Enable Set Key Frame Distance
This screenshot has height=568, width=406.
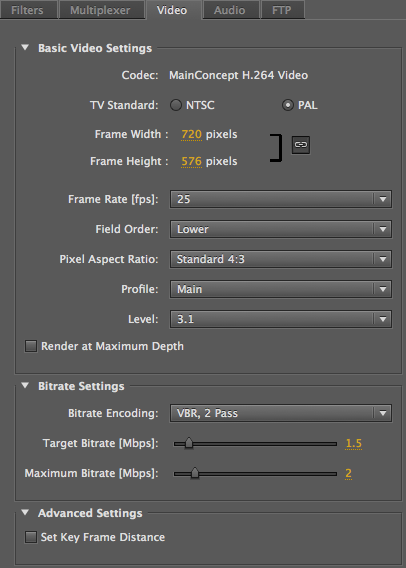(31, 537)
